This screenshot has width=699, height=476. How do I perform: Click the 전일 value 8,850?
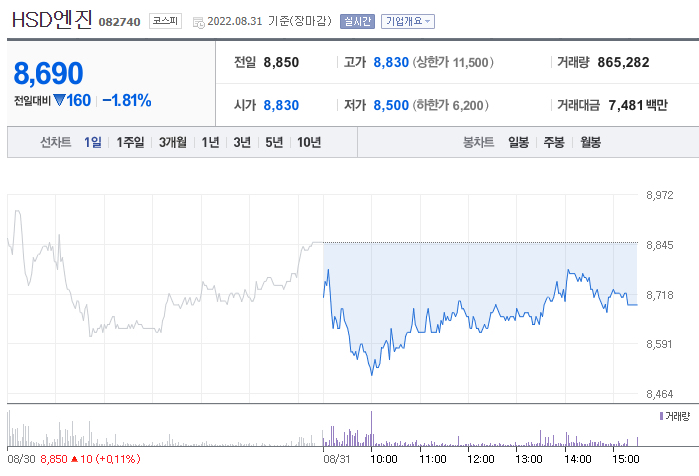click(x=281, y=62)
